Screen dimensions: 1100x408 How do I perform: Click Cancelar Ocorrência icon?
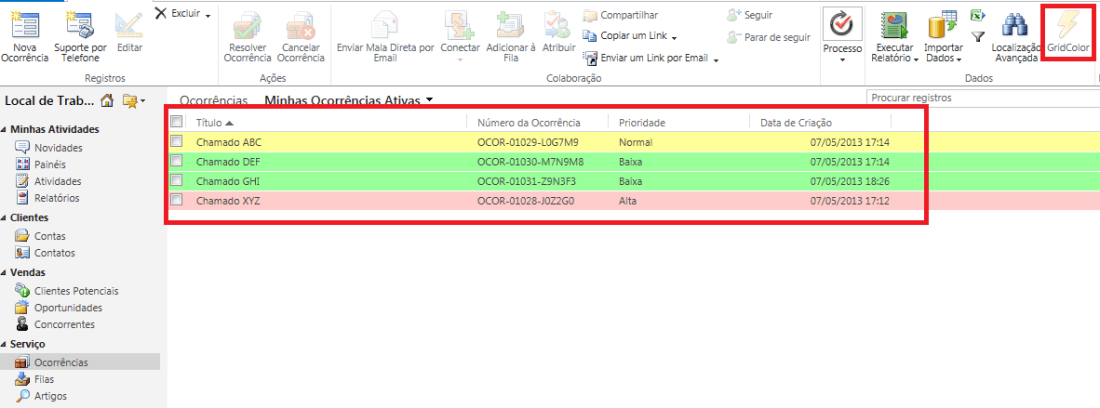coord(301,25)
